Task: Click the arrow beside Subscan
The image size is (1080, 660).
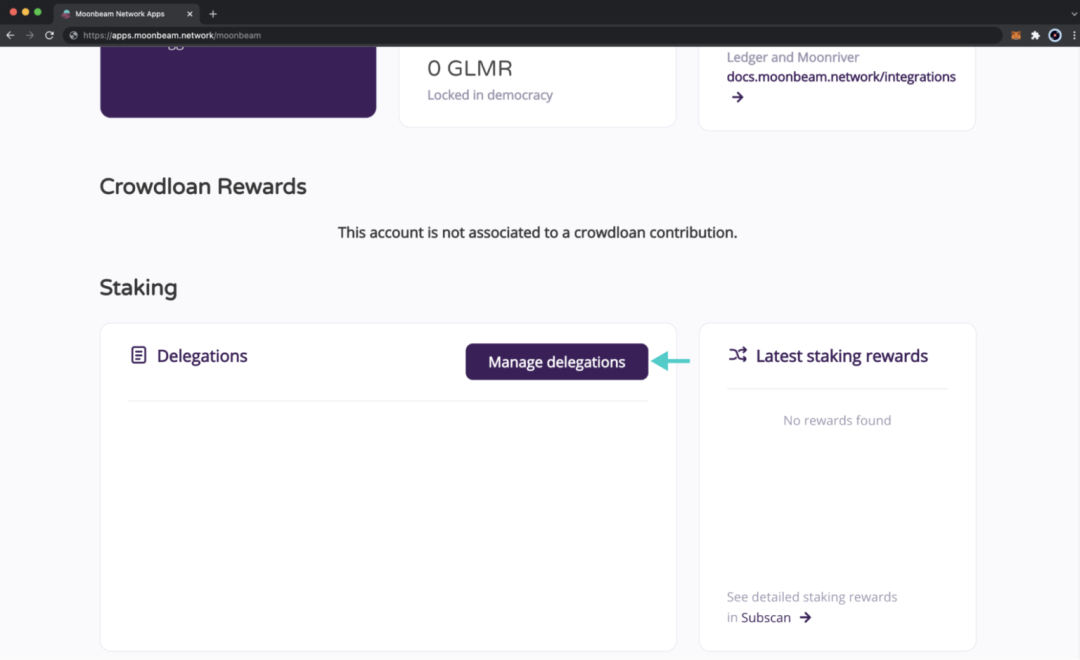Action: click(805, 617)
